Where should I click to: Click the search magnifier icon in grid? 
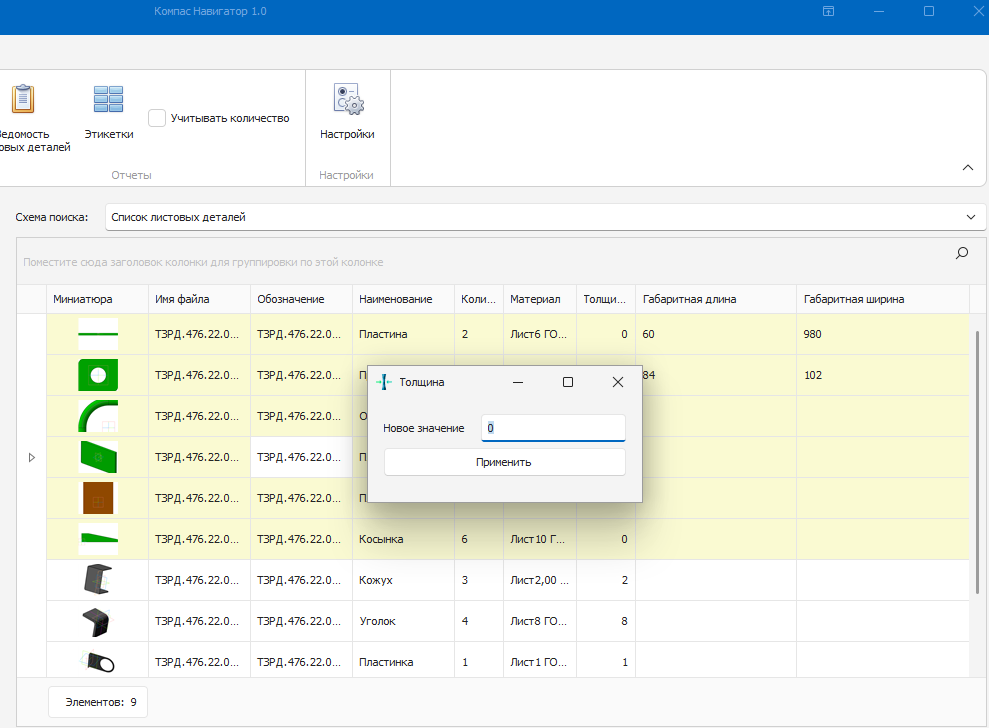(x=962, y=254)
